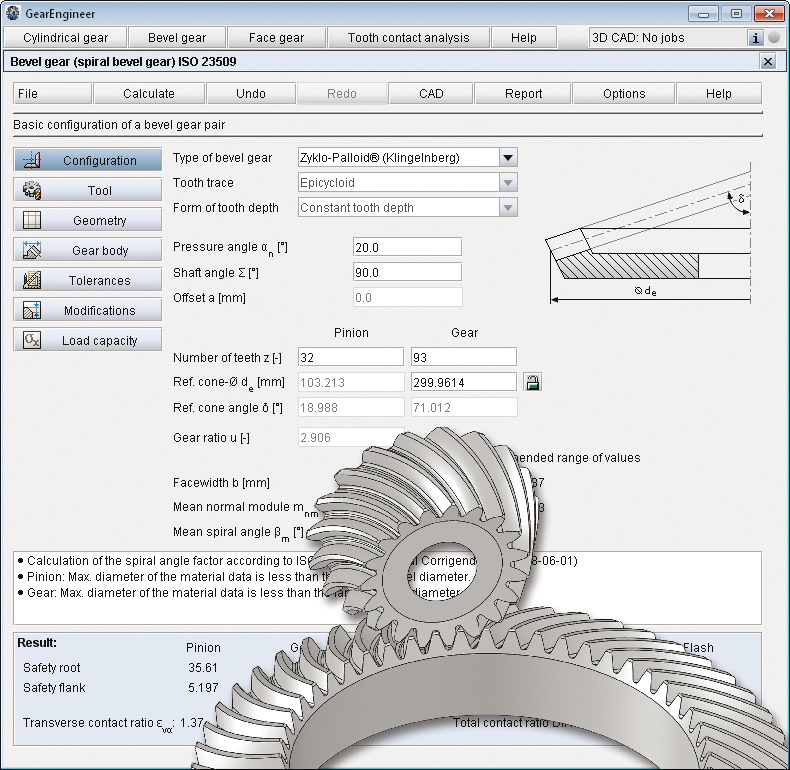Open the Cylindrical gear menu
The height and width of the screenshot is (770, 790).
point(65,38)
